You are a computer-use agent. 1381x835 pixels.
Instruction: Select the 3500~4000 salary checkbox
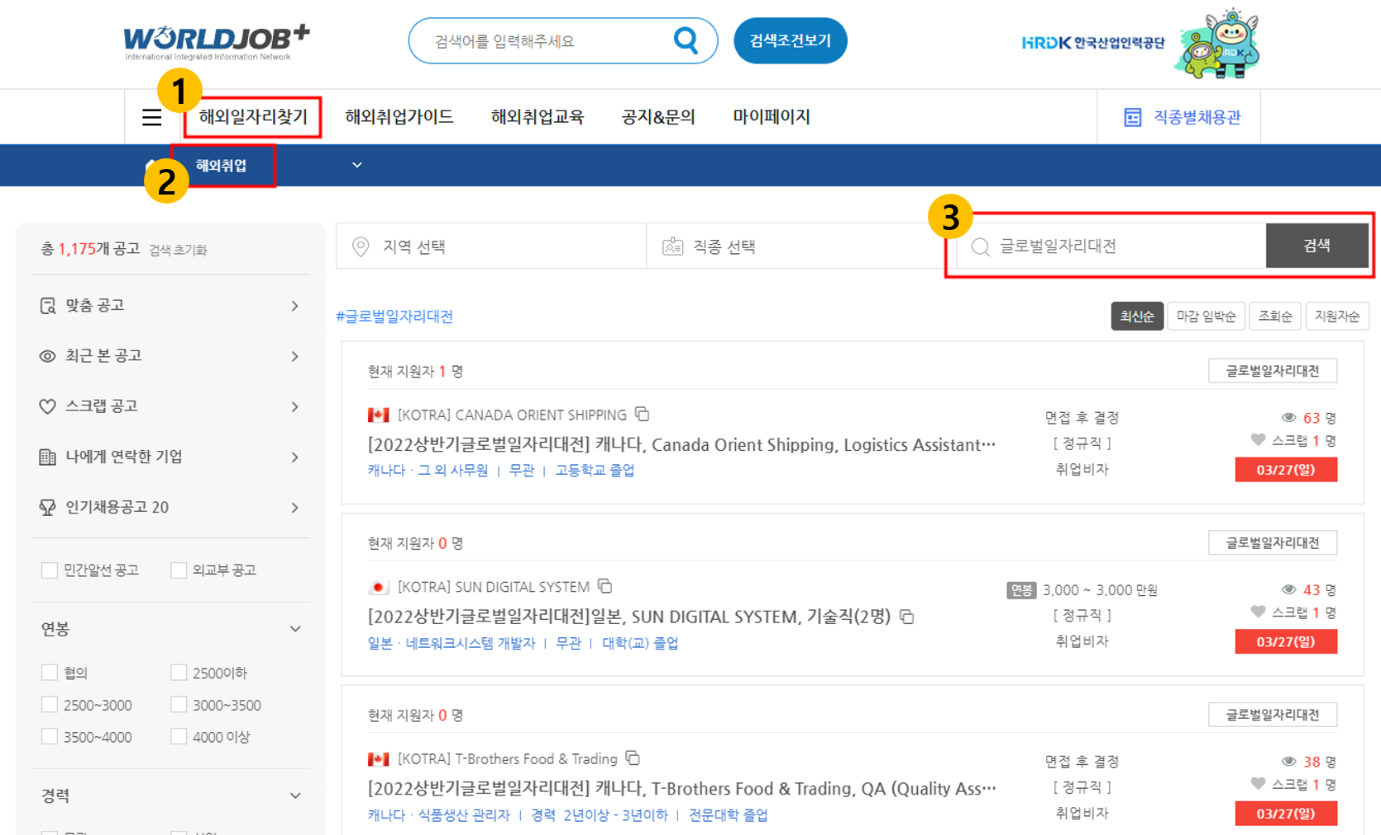click(x=49, y=737)
